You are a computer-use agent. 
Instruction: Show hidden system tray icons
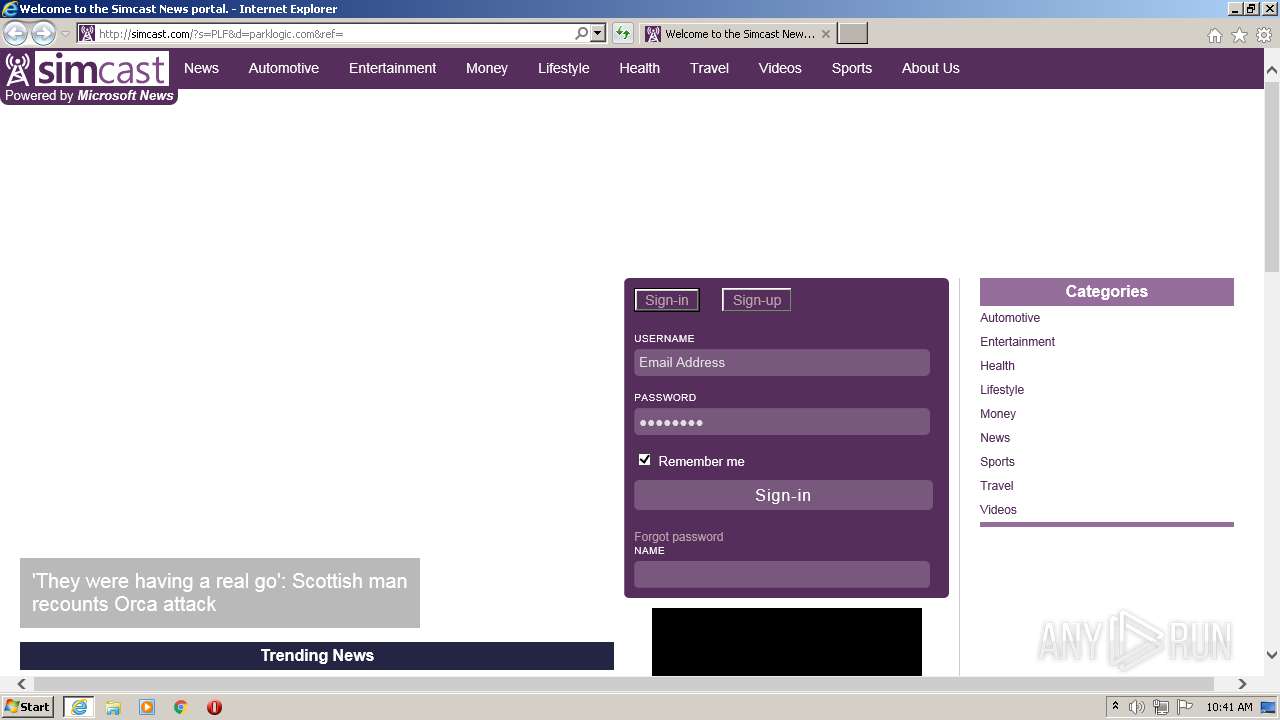1115,707
